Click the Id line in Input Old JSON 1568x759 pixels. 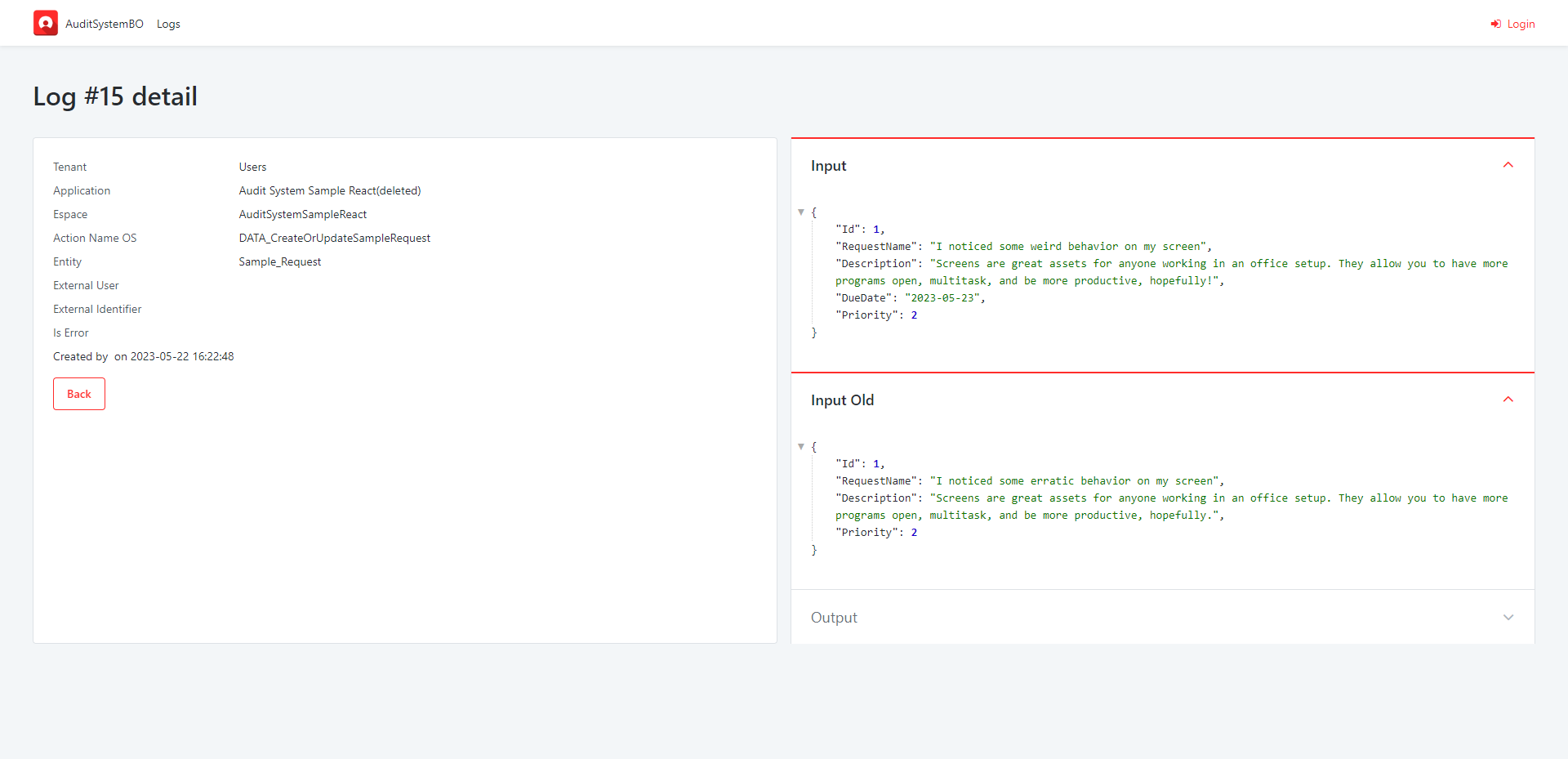click(860, 463)
